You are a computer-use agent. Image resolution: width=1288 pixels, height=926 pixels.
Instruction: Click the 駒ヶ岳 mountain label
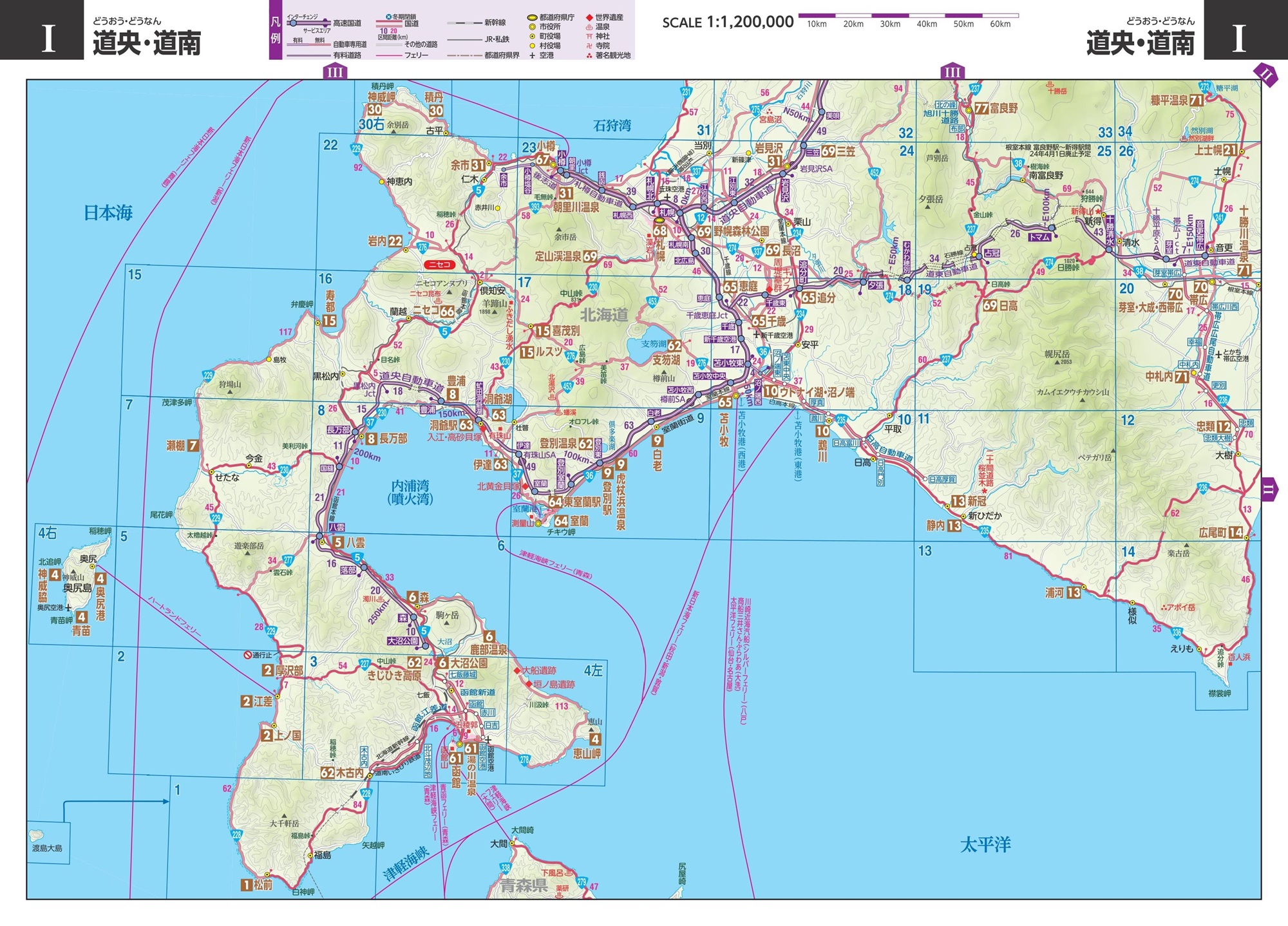pos(447,615)
